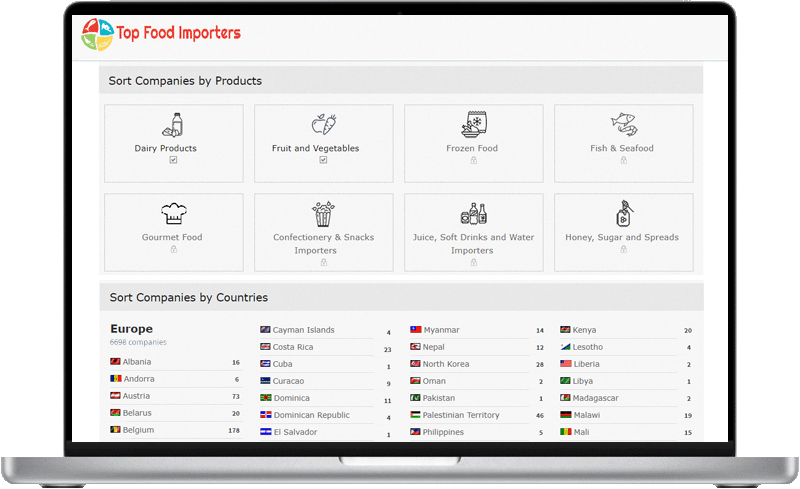
Task: Click the Frozen Food bag icon
Action: (473, 125)
